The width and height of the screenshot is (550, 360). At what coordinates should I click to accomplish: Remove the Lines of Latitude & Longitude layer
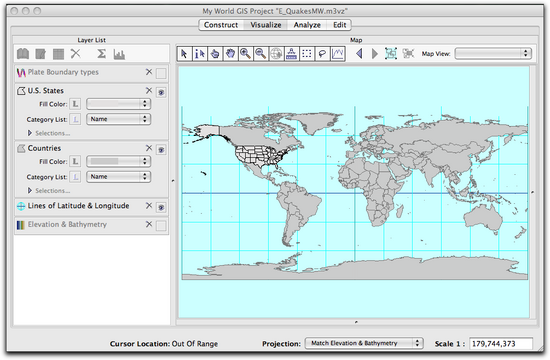coord(149,206)
